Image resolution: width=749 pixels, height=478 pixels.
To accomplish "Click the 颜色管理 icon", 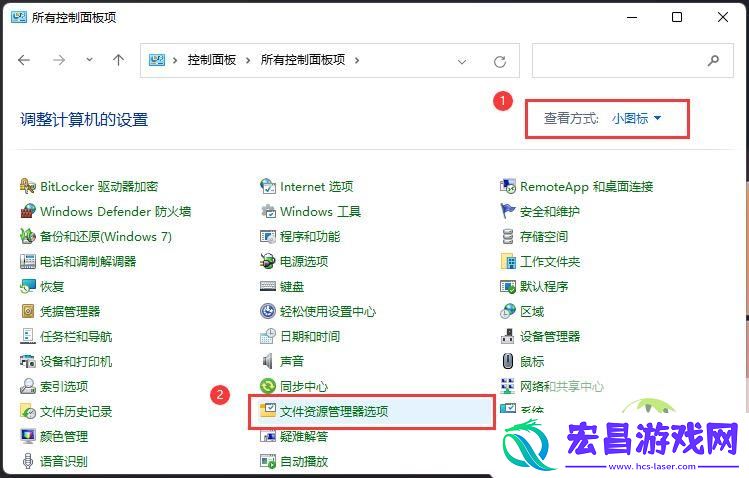I will pos(28,436).
